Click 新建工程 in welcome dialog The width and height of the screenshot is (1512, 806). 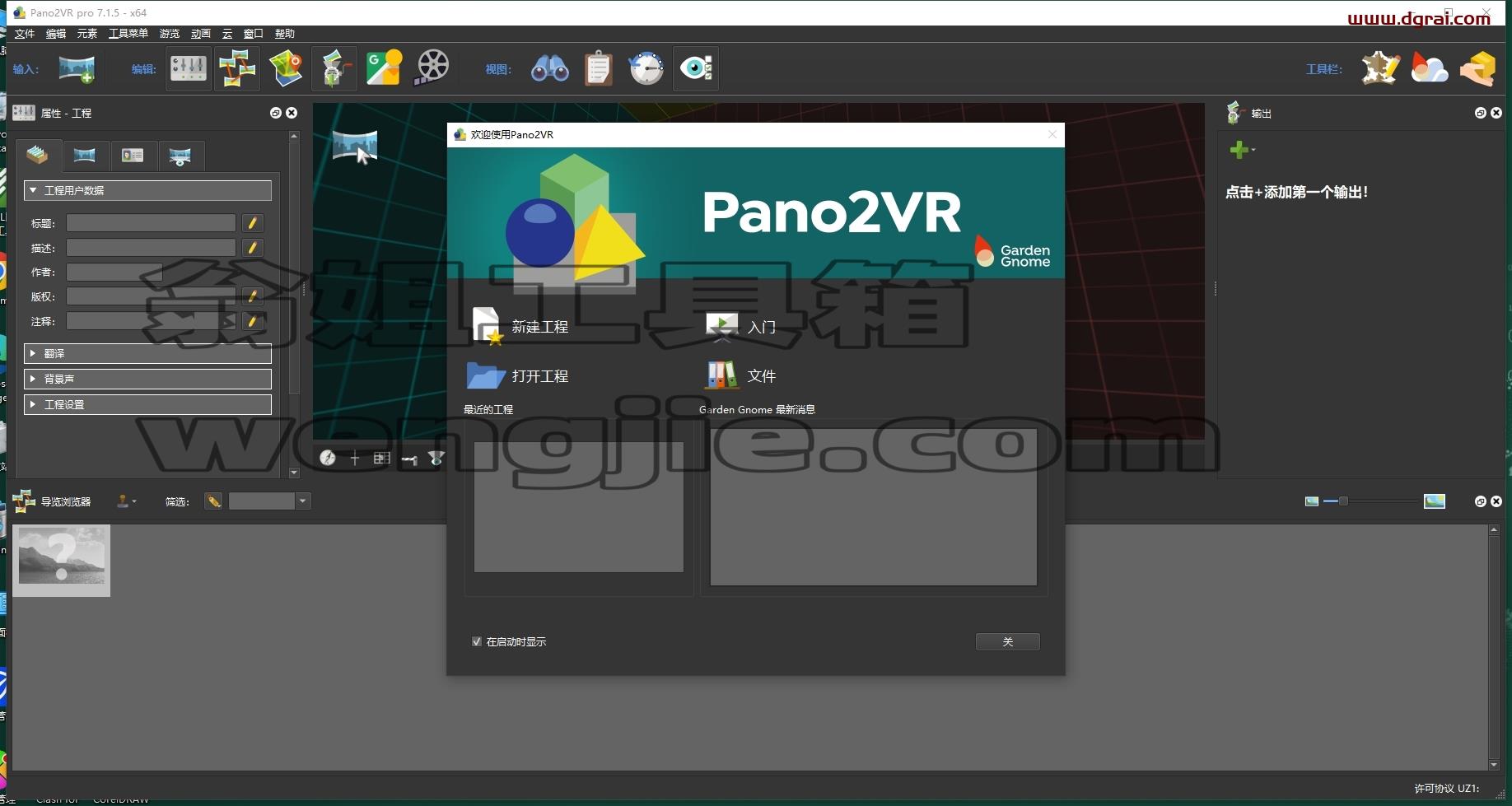(x=520, y=327)
